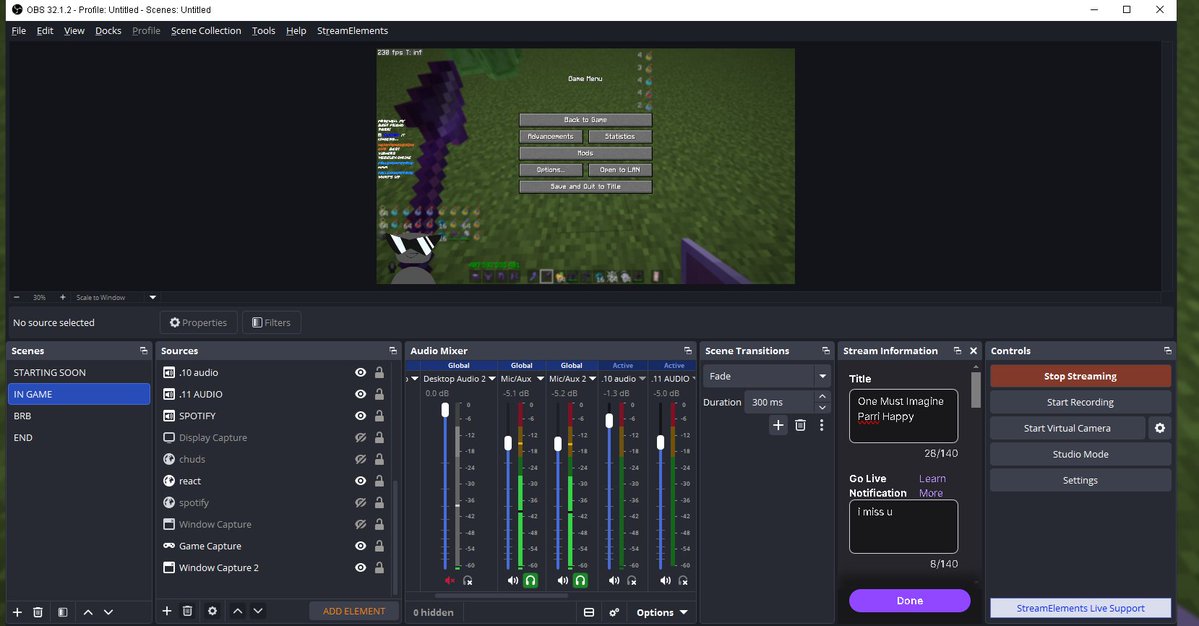The image size is (1199, 626).
Task: Toggle audio mixer layout icon
Action: point(589,612)
